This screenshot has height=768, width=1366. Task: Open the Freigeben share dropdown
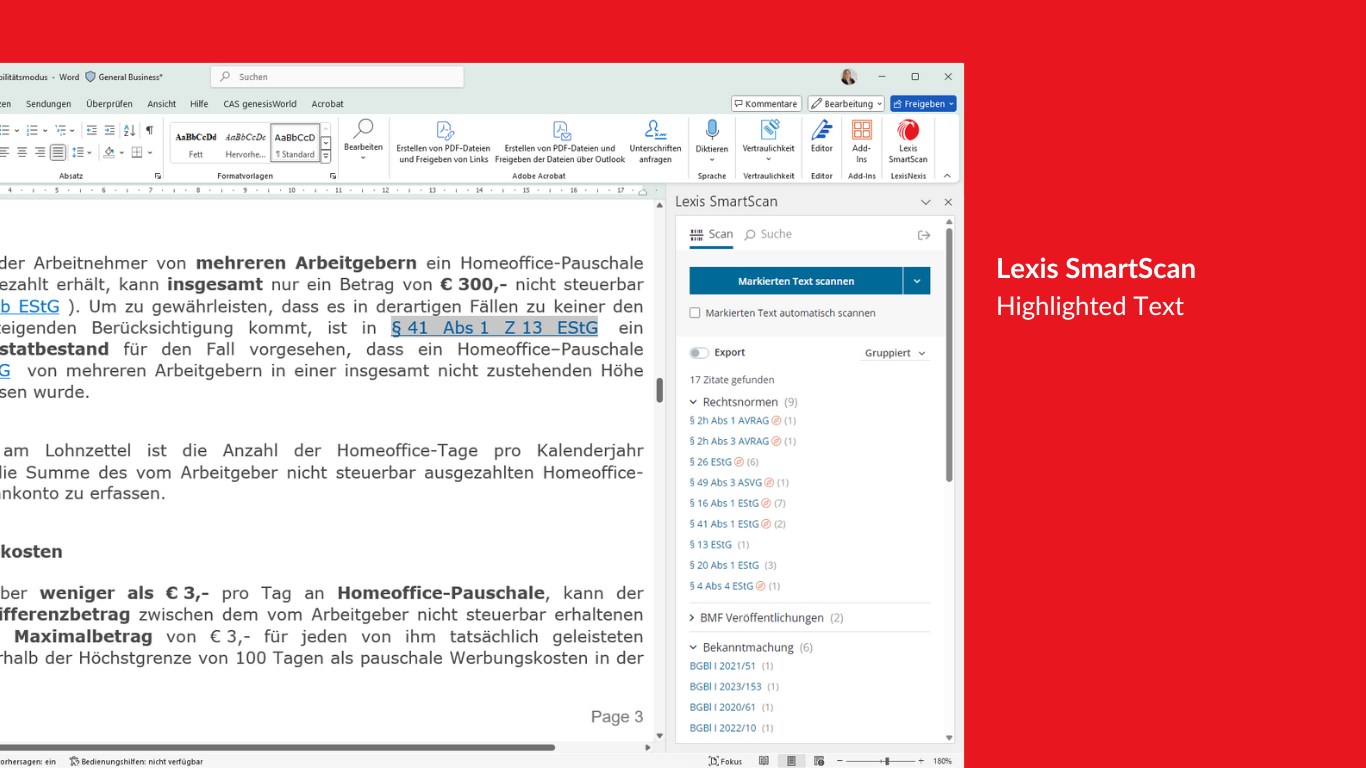coord(923,104)
